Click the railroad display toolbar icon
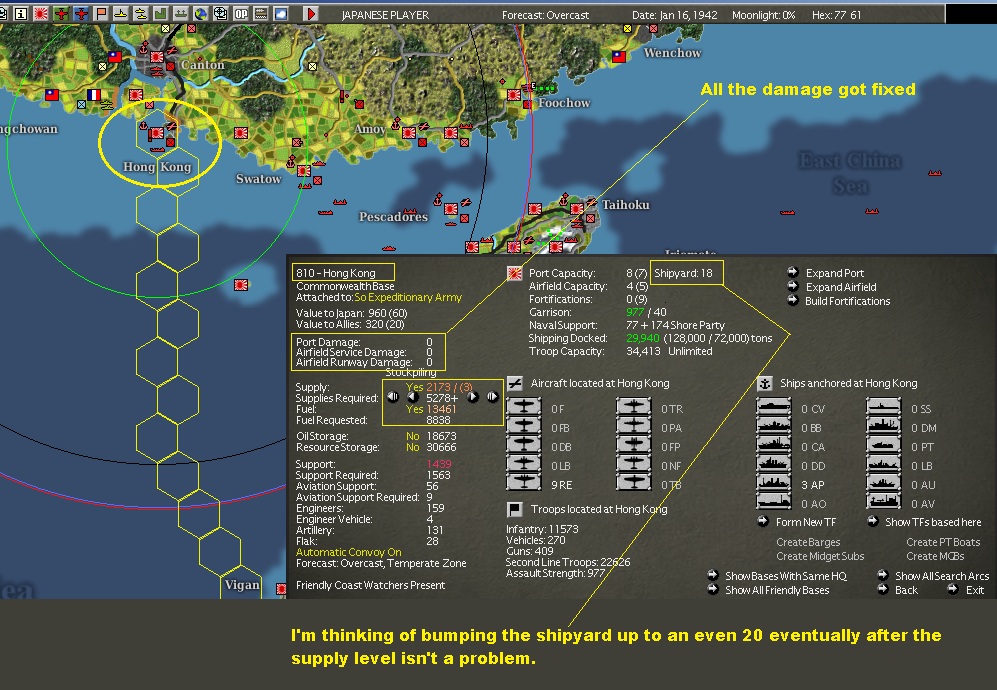The height and width of the screenshot is (690, 997). [261, 13]
